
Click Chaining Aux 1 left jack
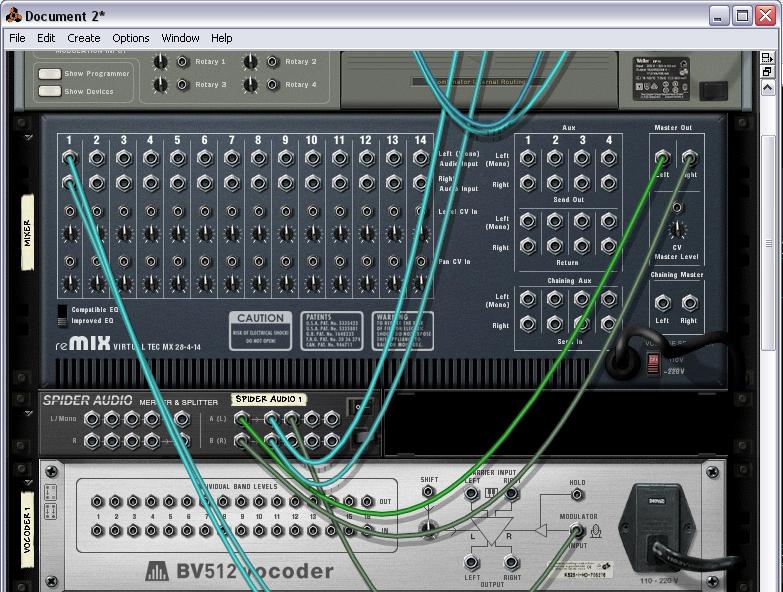click(x=528, y=299)
